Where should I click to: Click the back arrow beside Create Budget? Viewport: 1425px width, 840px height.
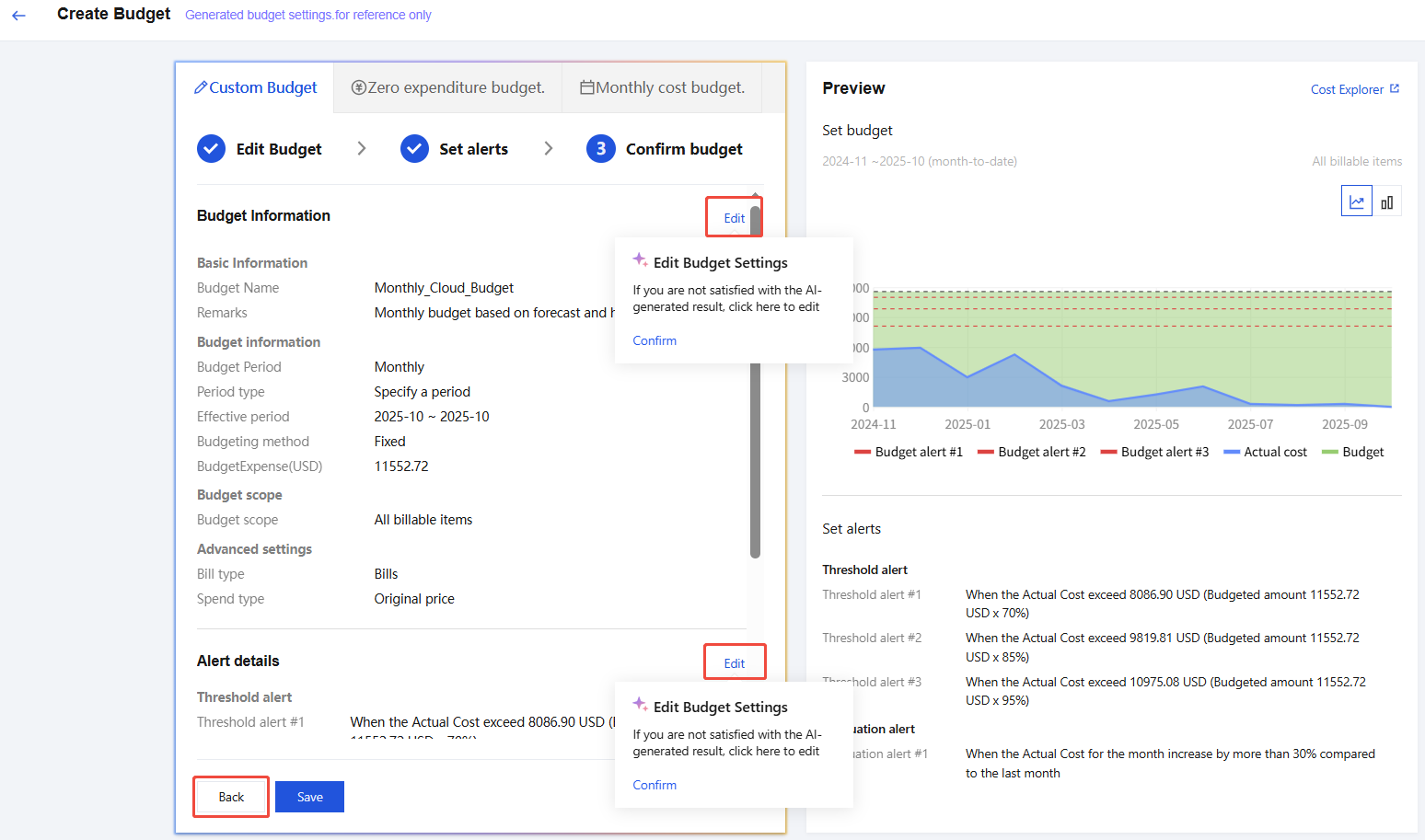tap(18, 16)
